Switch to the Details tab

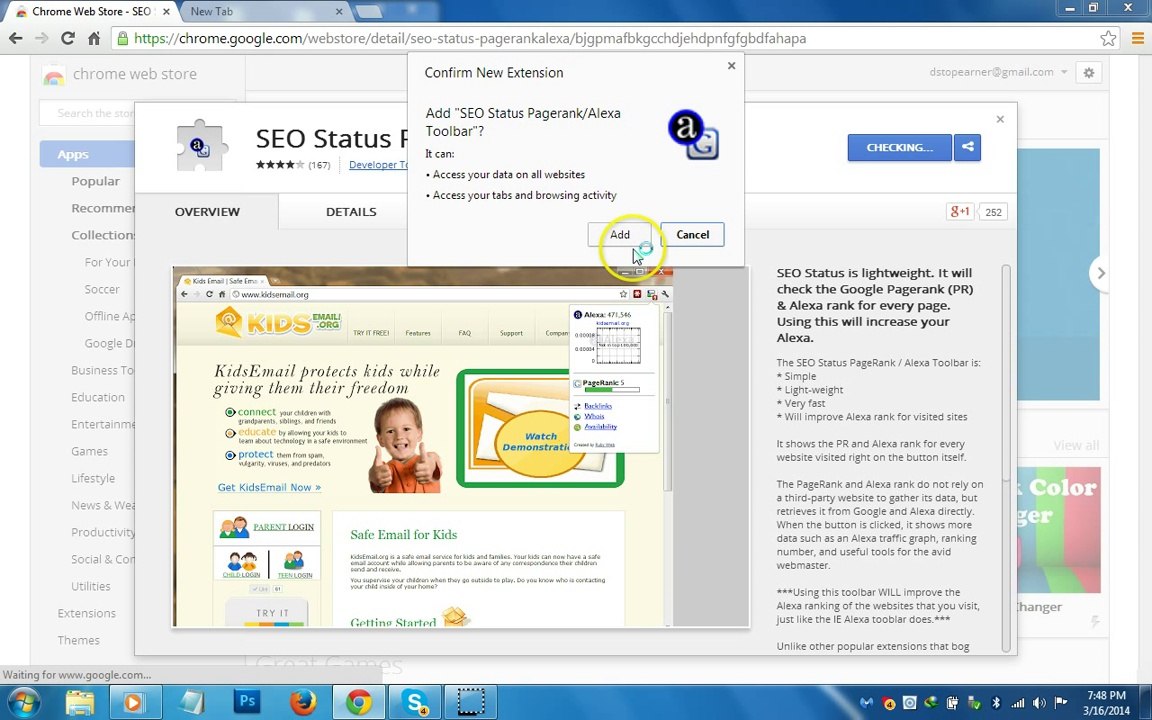351,212
